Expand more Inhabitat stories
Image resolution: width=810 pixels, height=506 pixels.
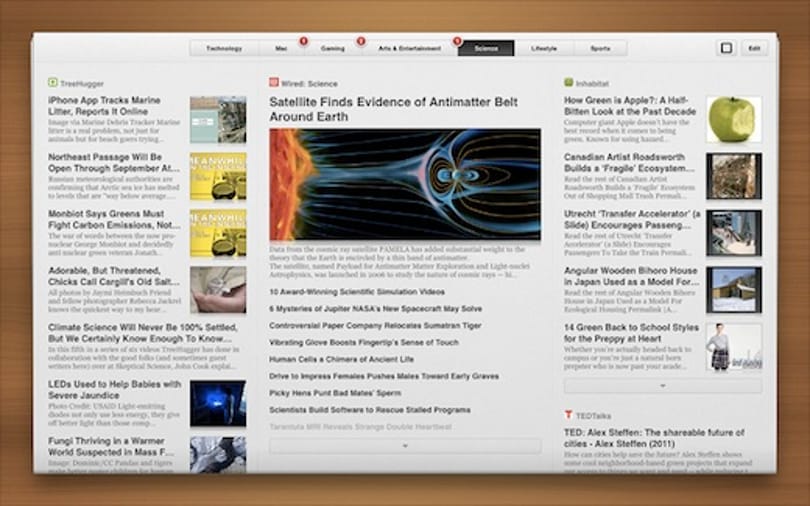coord(663,386)
